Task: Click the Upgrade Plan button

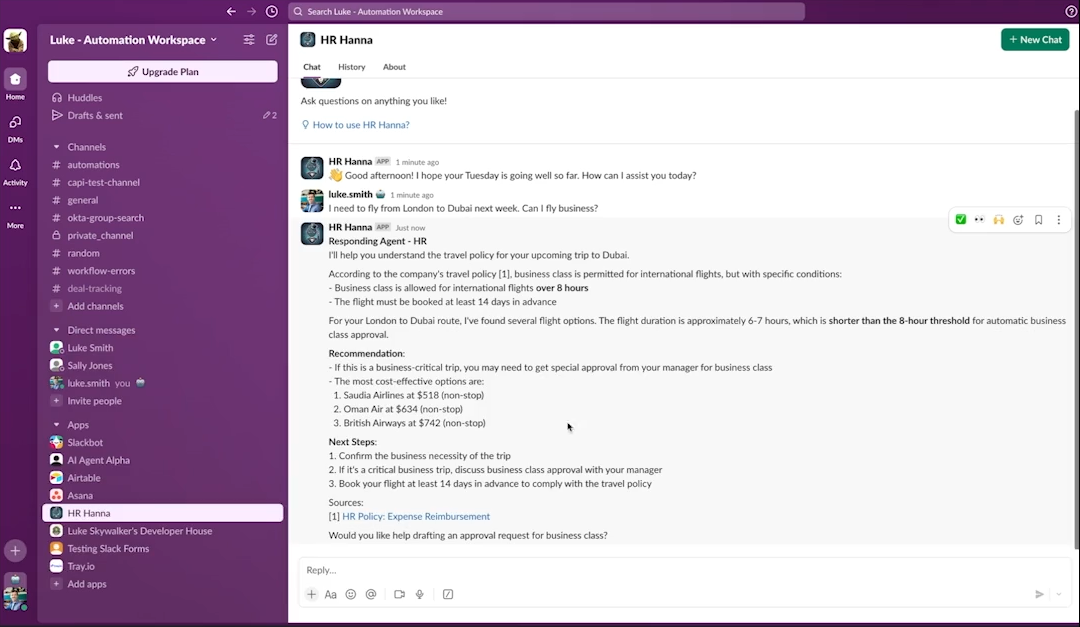Action: [x=163, y=72]
